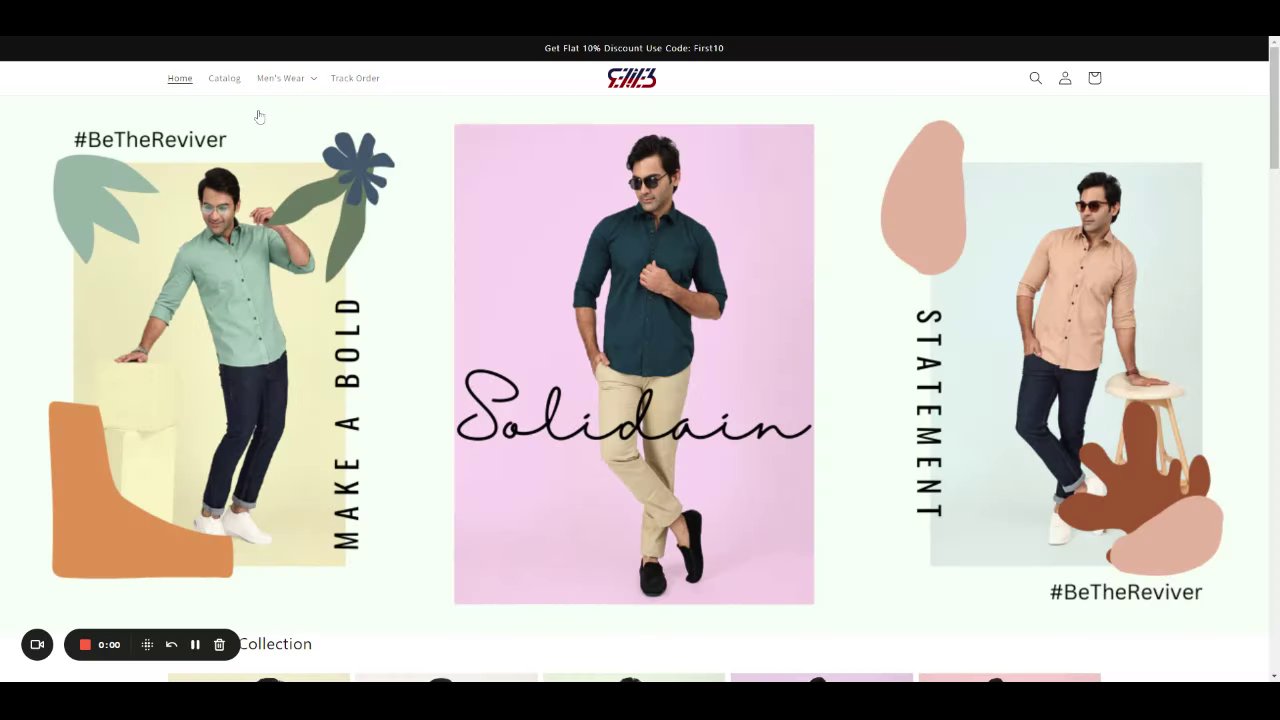Viewport: 1280px width, 720px height.
Task: Click the store logo in header
Action: click(x=632, y=78)
